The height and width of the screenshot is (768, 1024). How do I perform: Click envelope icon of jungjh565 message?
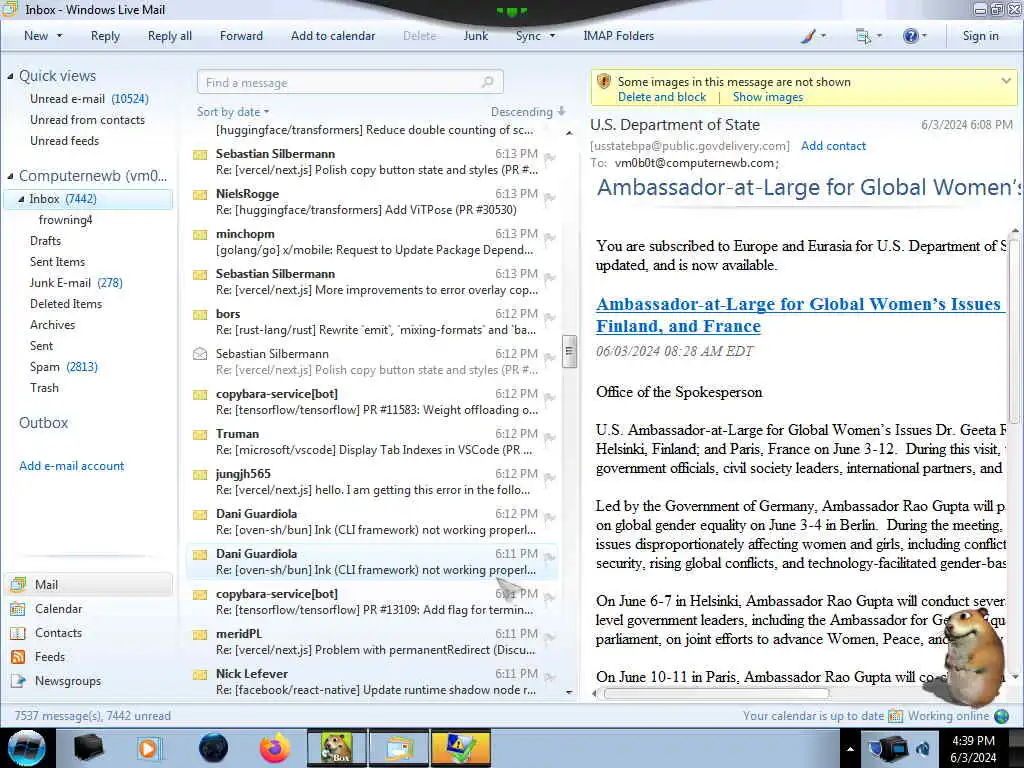click(x=200, y=474)
